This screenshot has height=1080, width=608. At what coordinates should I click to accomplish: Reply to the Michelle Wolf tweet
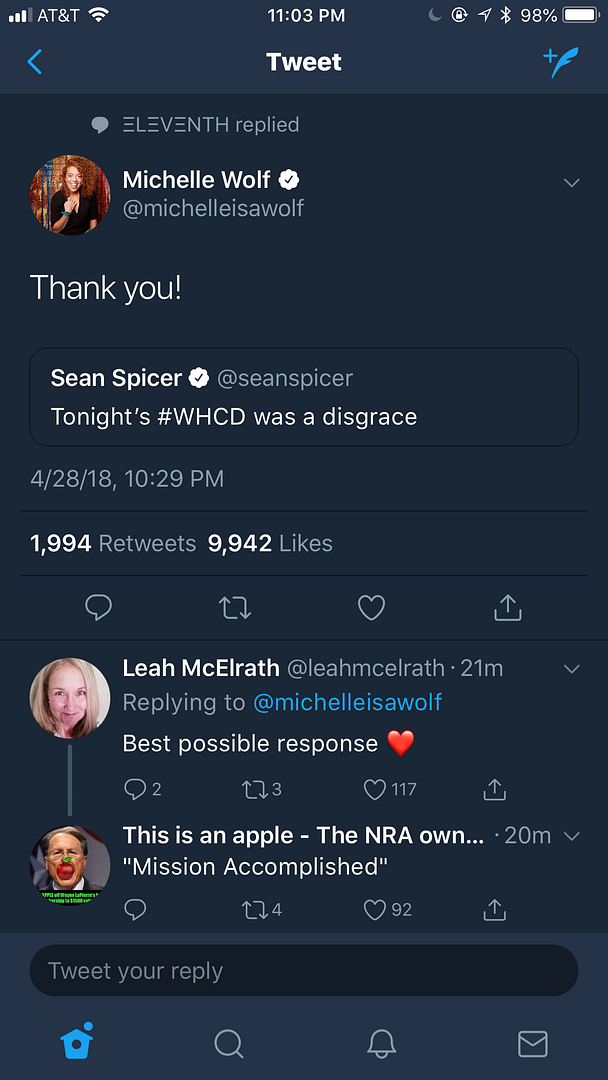(98, 607)
